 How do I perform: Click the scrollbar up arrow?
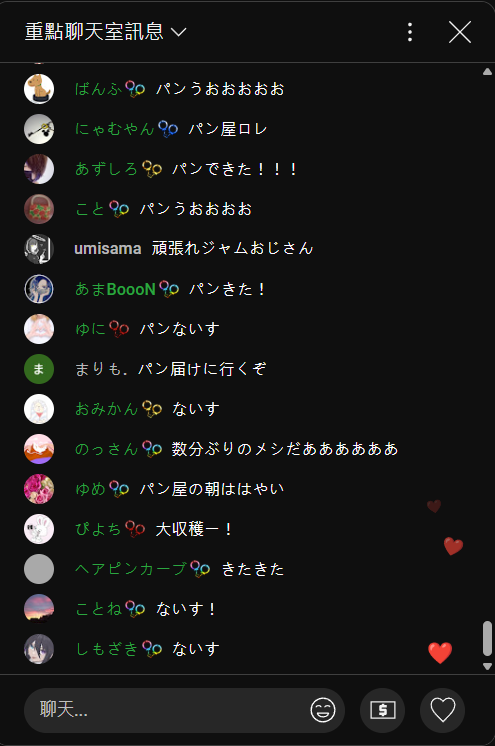pyautogui.click(x=487, y=72)
